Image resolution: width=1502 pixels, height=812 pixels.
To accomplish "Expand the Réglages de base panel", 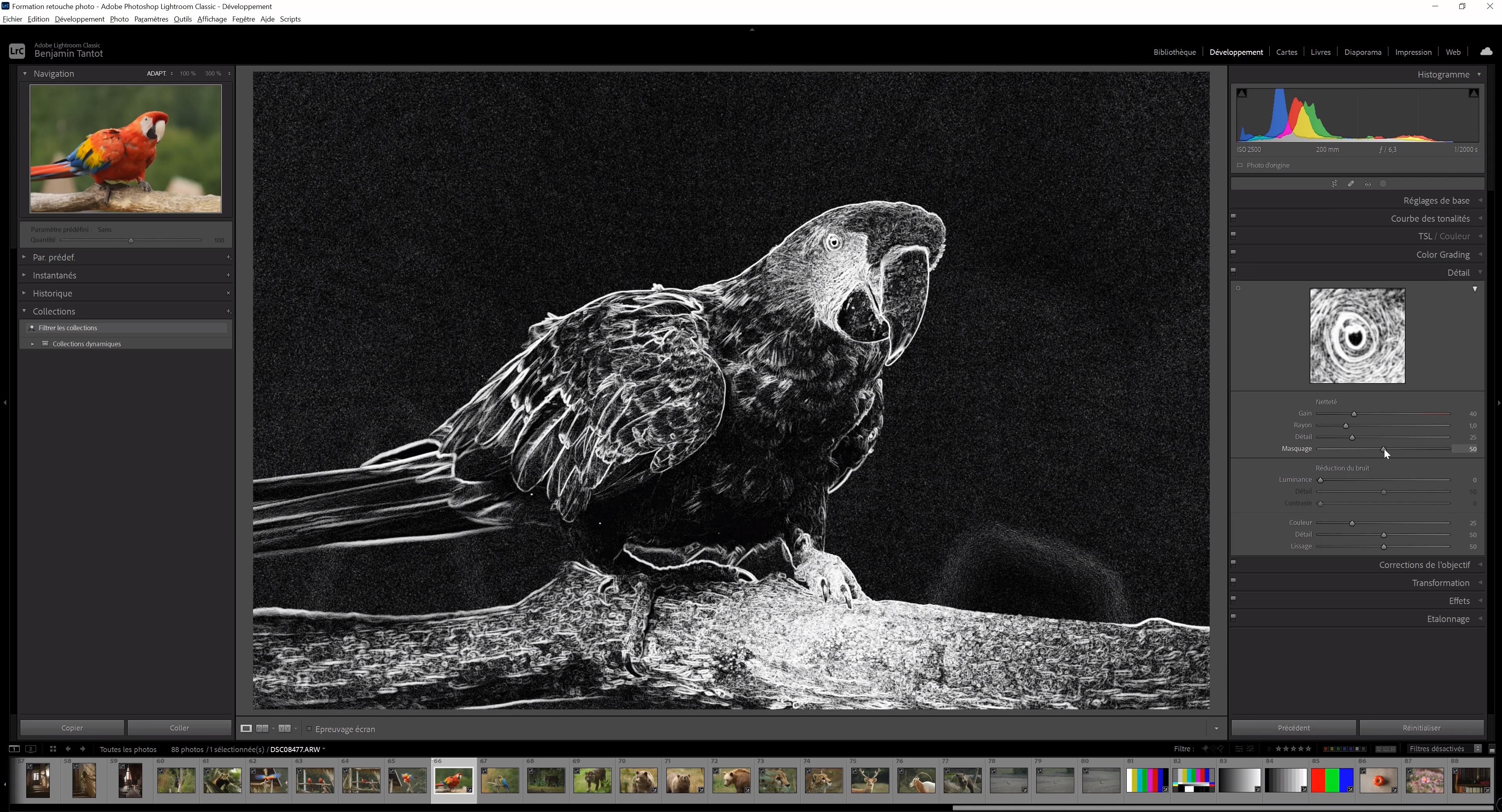I will tap(1436, 201).
